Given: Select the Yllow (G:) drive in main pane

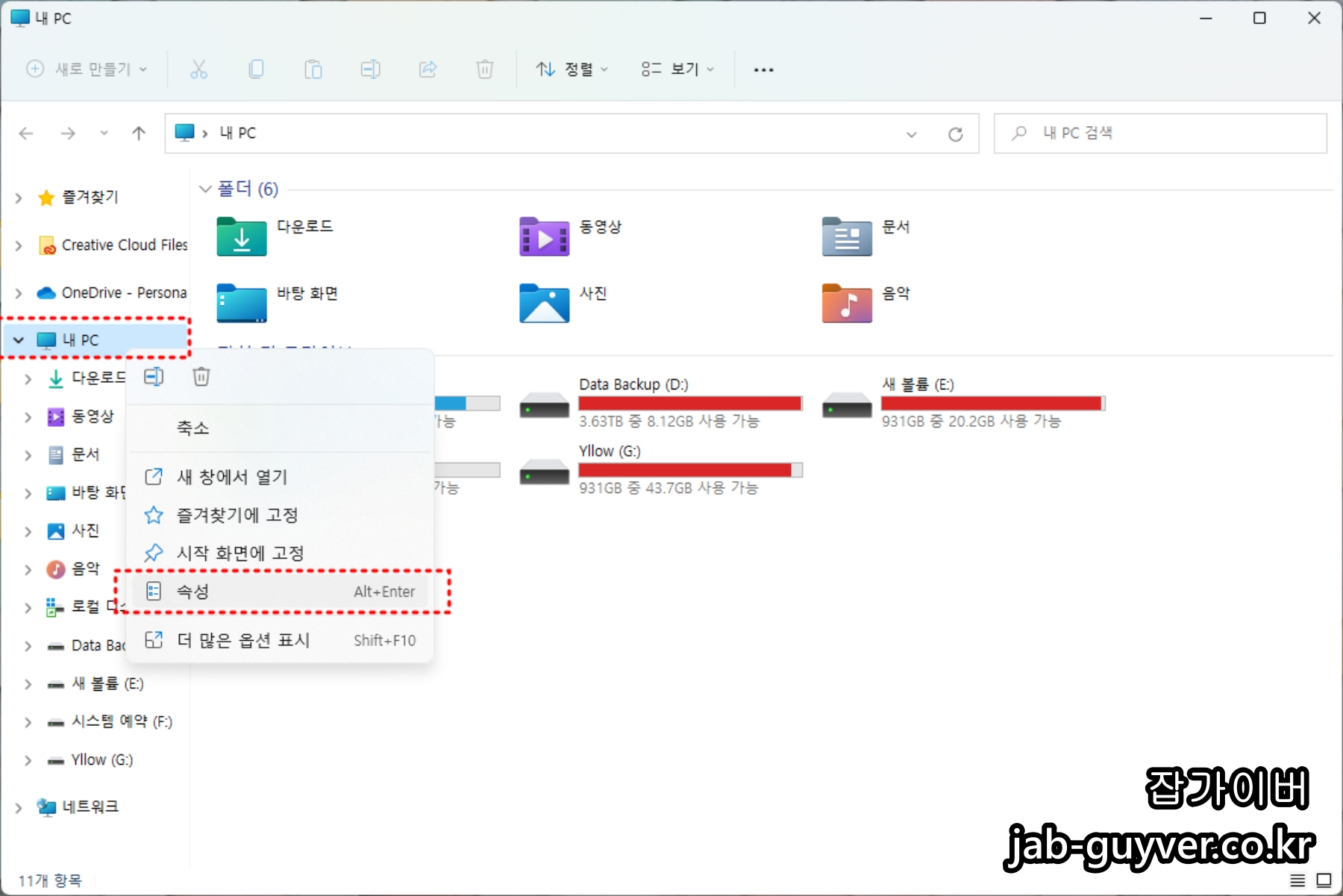Looking at the screenshot, I should pyautogui.click(x=661, y=470).
